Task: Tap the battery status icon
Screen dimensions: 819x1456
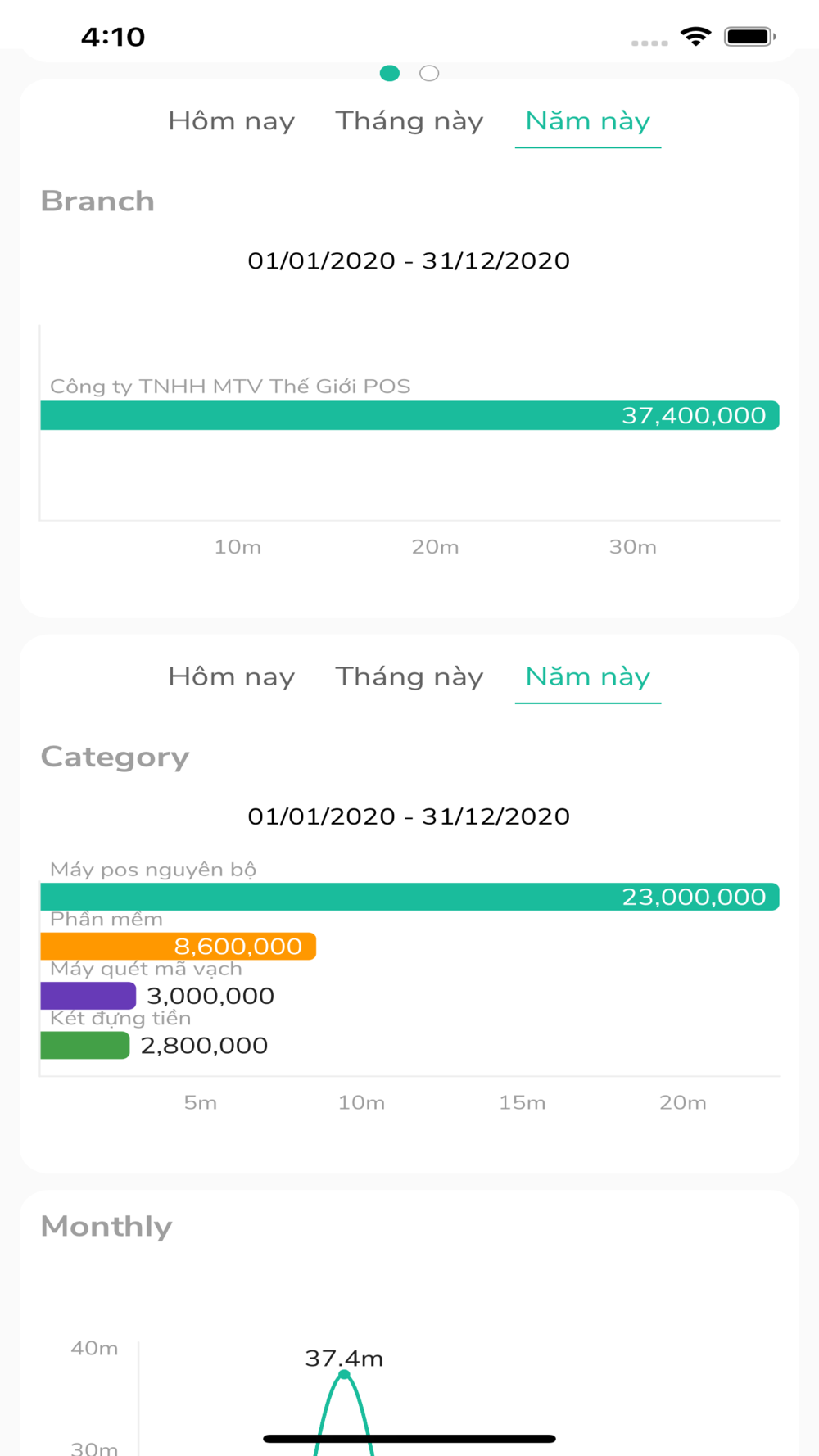Action: tap(749, 37)
